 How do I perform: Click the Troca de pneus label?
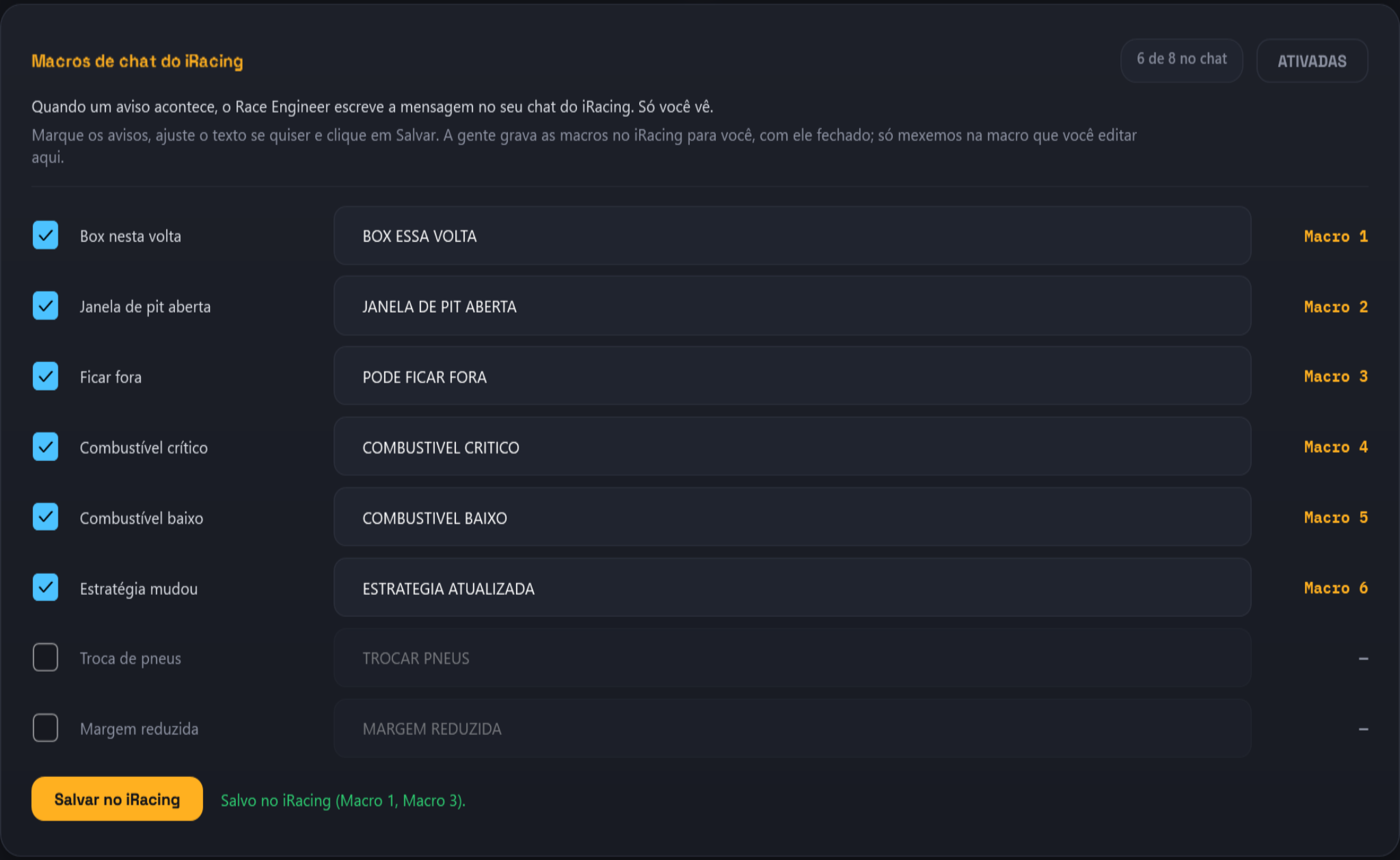tap(131, 658)
